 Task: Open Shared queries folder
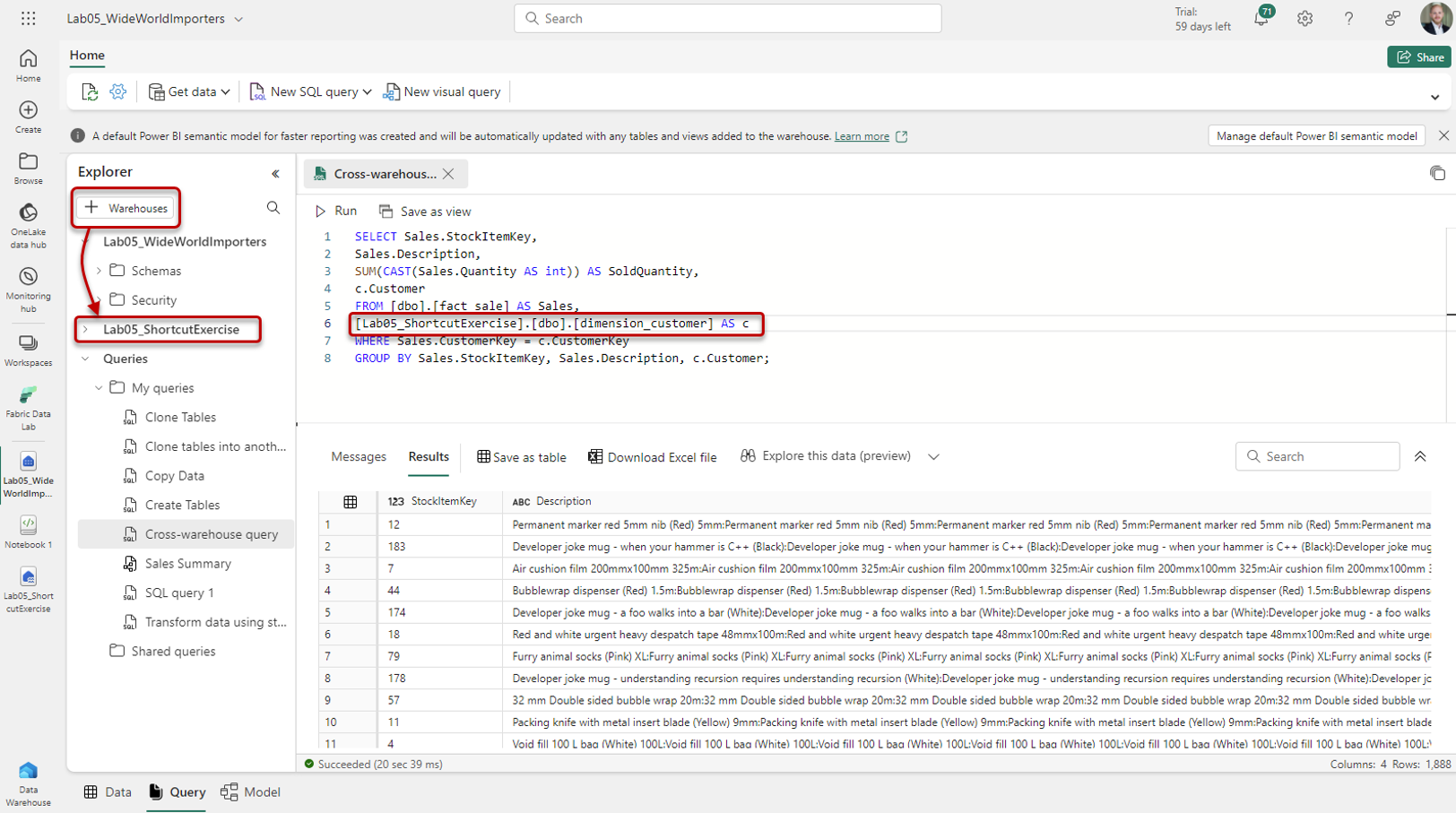click(173, 652)
